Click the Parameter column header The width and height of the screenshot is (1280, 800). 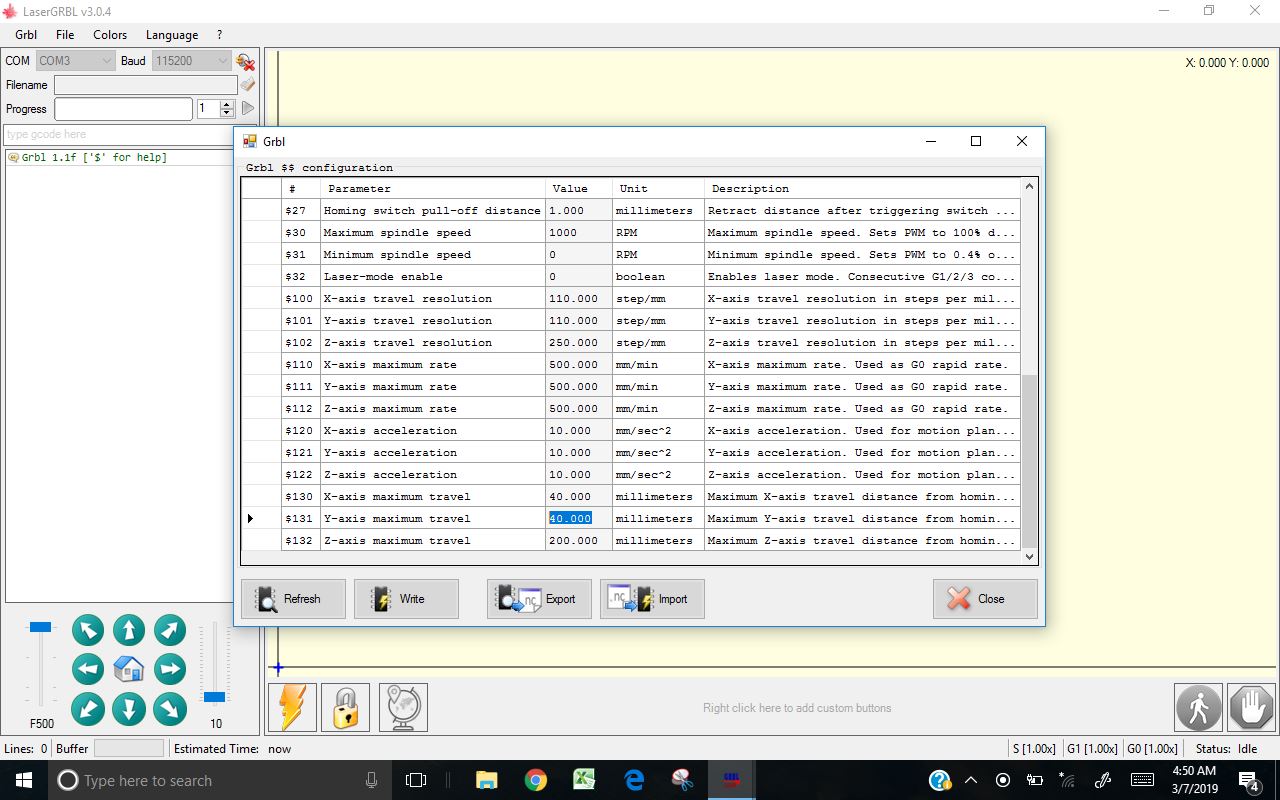(433, 188)
